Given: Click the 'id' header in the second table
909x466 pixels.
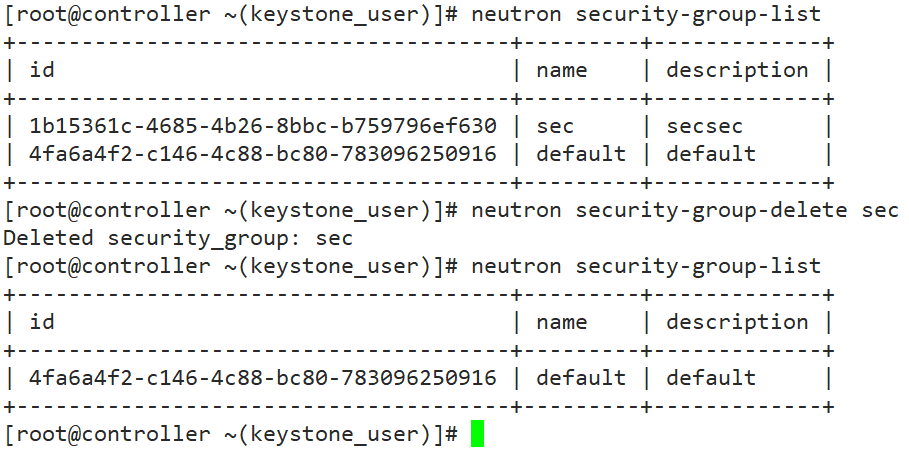Looking at the screenshot, I should click(x=42, y=322).
